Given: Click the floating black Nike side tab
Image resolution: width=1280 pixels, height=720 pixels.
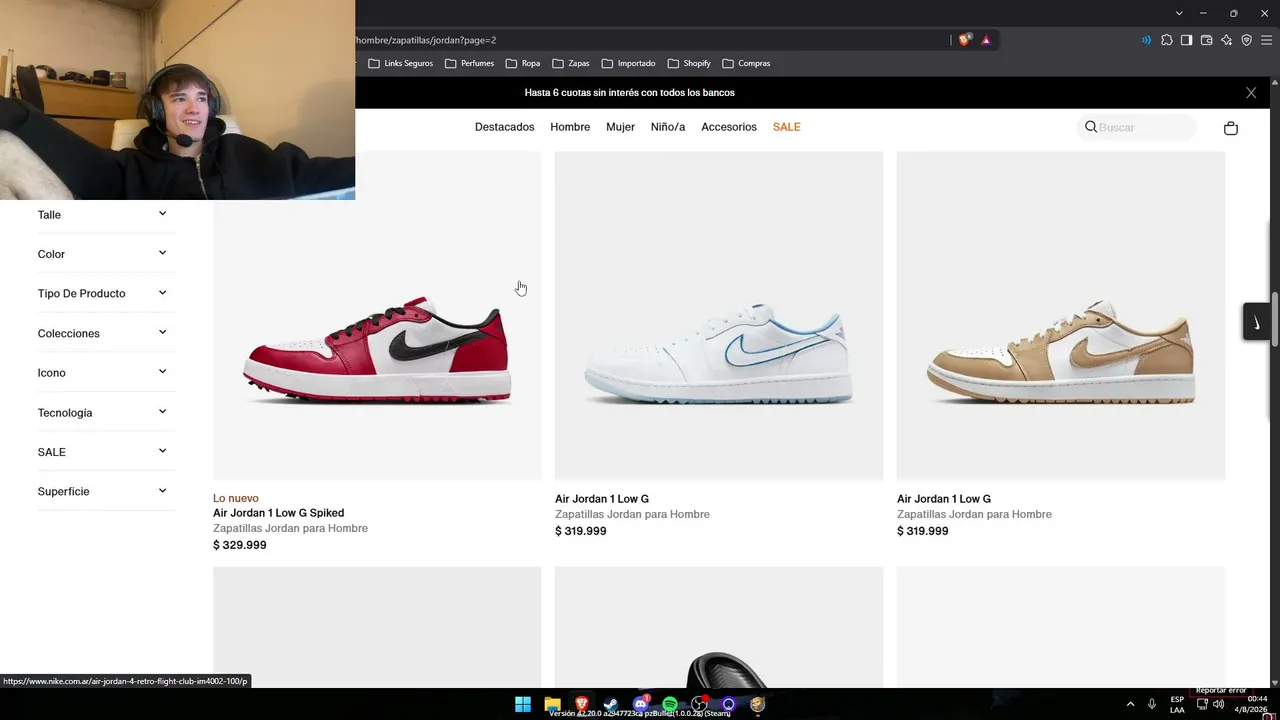Looking at the screenshot, I should pos(1256,322).
